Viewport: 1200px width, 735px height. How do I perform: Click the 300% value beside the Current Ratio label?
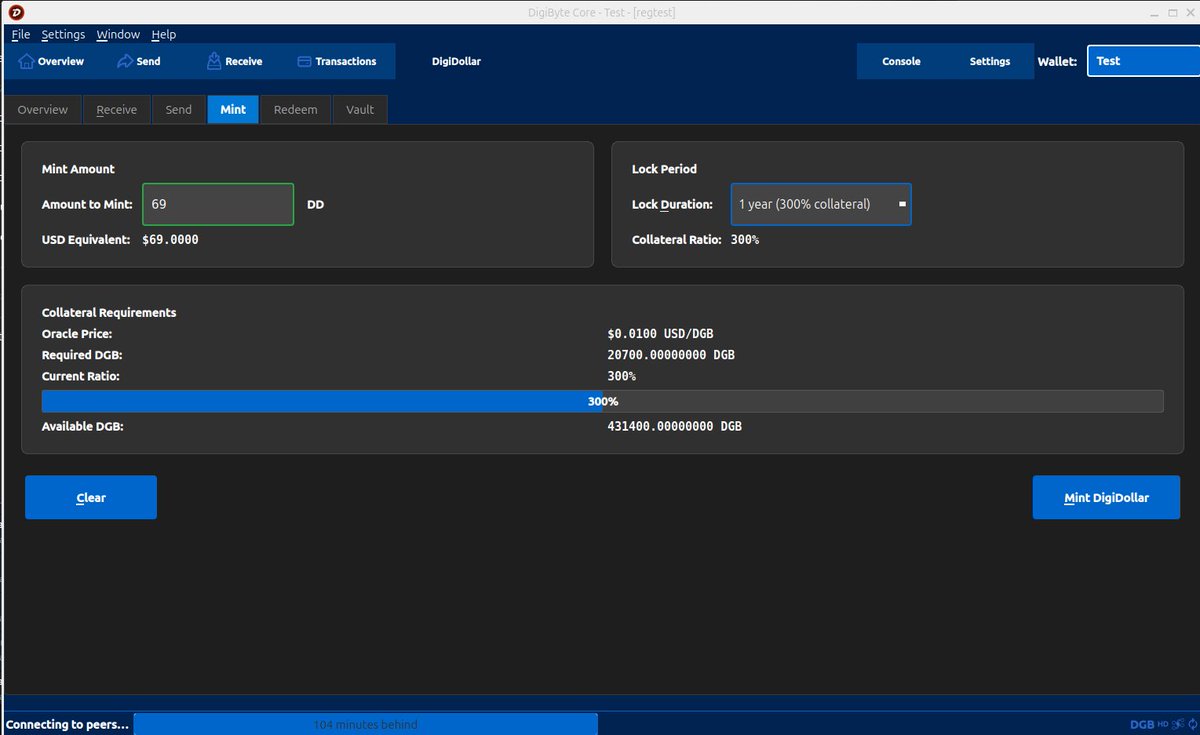pyautogui.click(x=621, y=376)
